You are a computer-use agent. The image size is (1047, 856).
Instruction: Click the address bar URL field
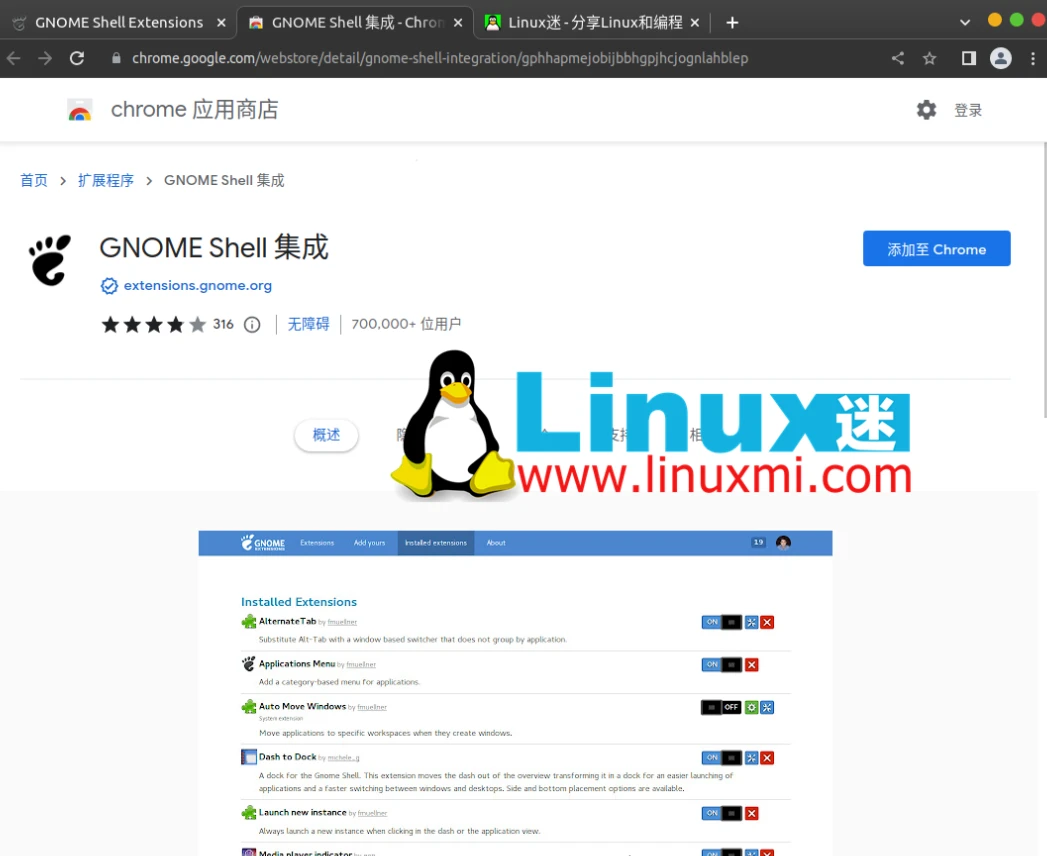439,59
